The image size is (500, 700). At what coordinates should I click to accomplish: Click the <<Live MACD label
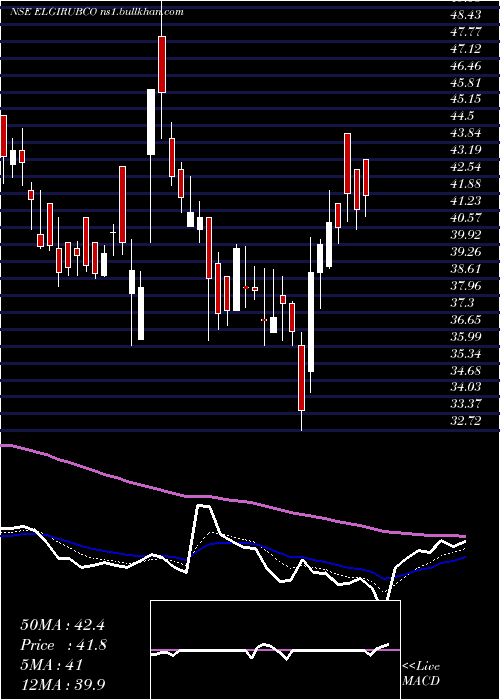click(421, 673)
